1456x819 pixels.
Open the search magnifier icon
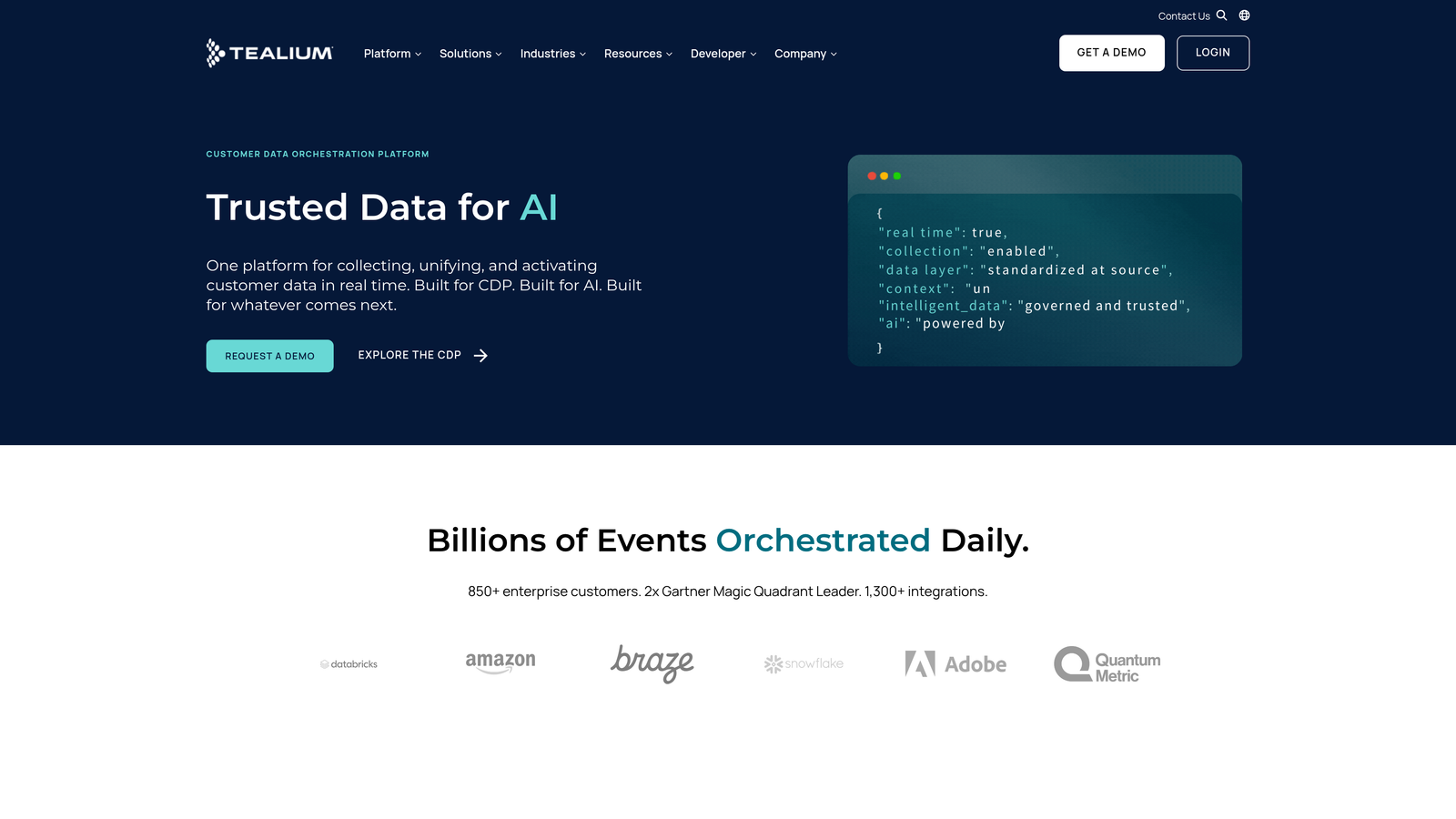[x=1222, y=15]
